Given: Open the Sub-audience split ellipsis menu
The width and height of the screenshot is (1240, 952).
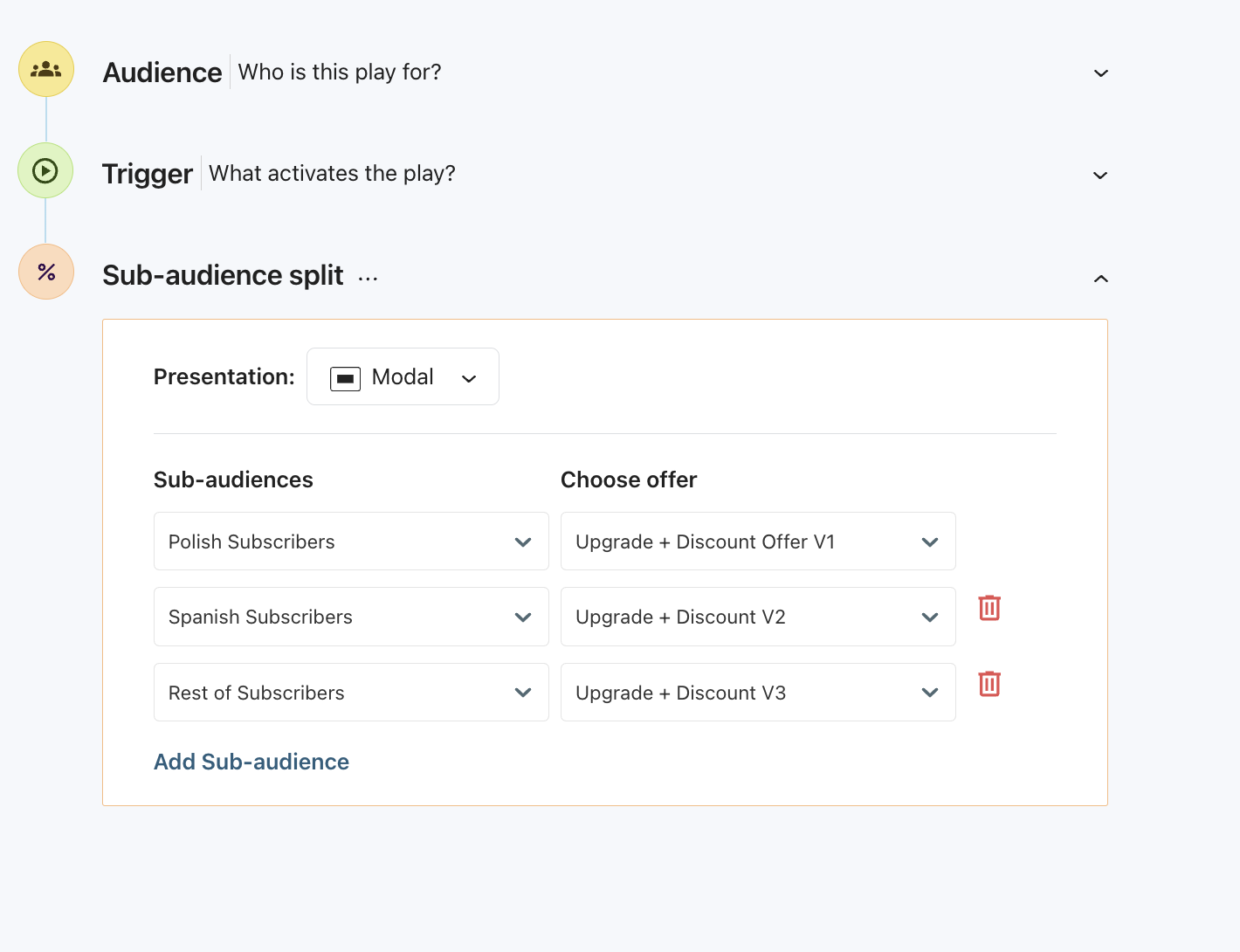Looking at the screenshot, I should click(x=368, y=279).
